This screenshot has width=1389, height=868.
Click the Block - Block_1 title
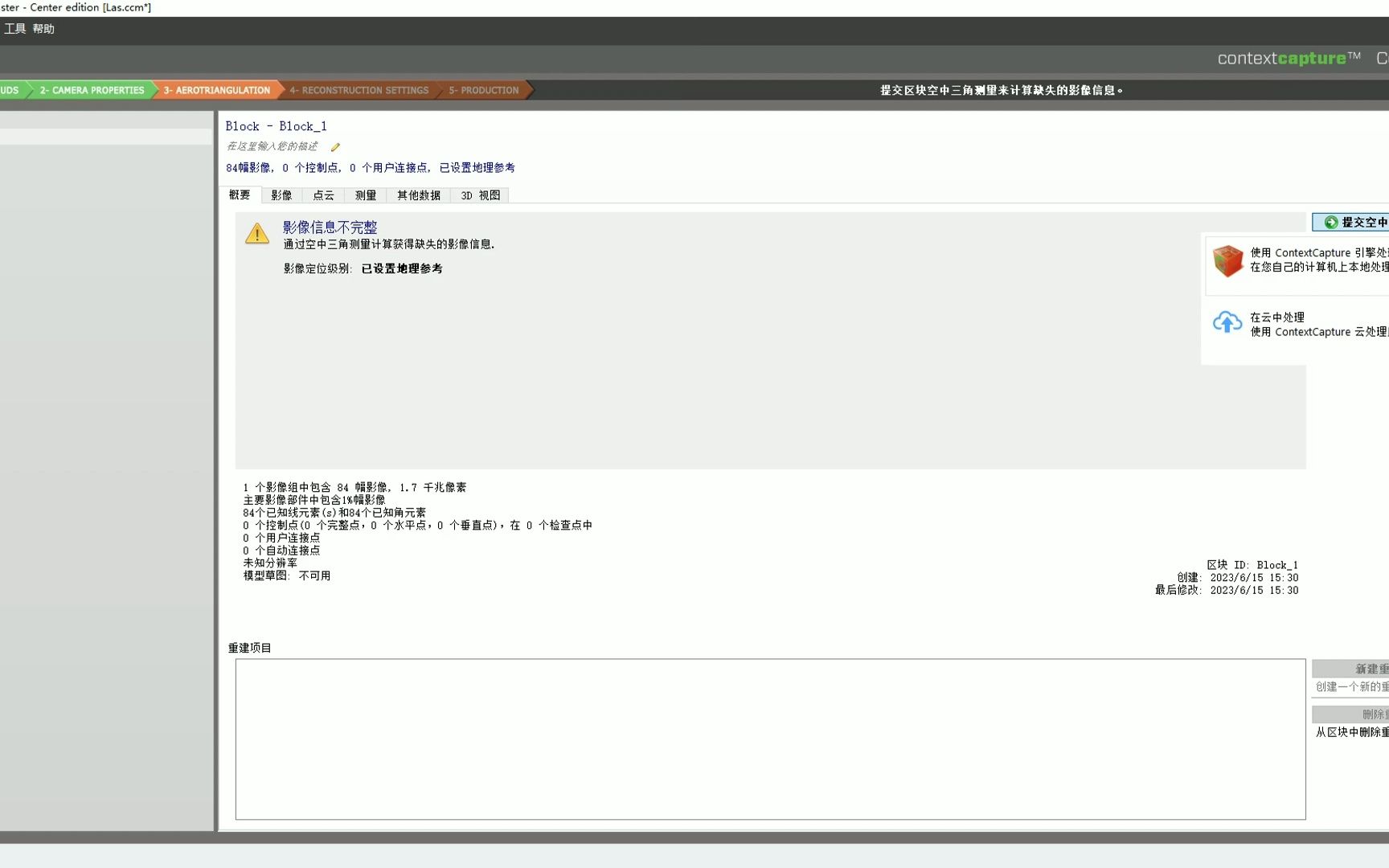[277, 126]
